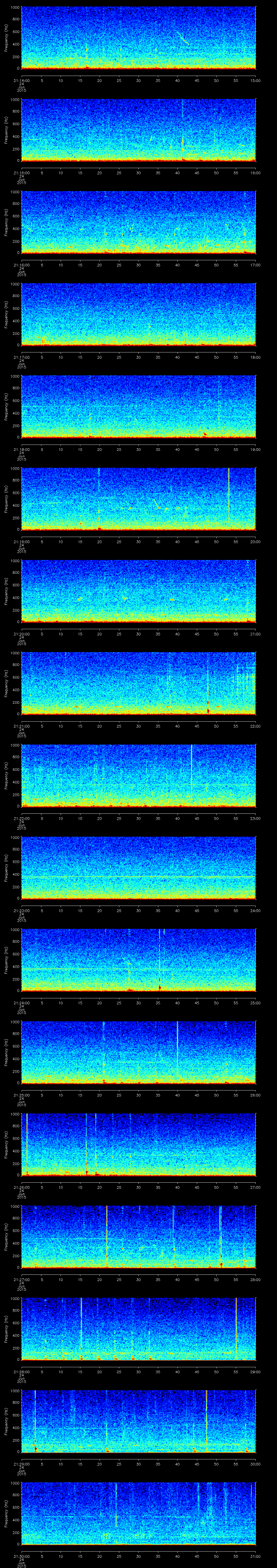
Task: Click the 21:16:00 start time label
Action: (x=21, y=265)
